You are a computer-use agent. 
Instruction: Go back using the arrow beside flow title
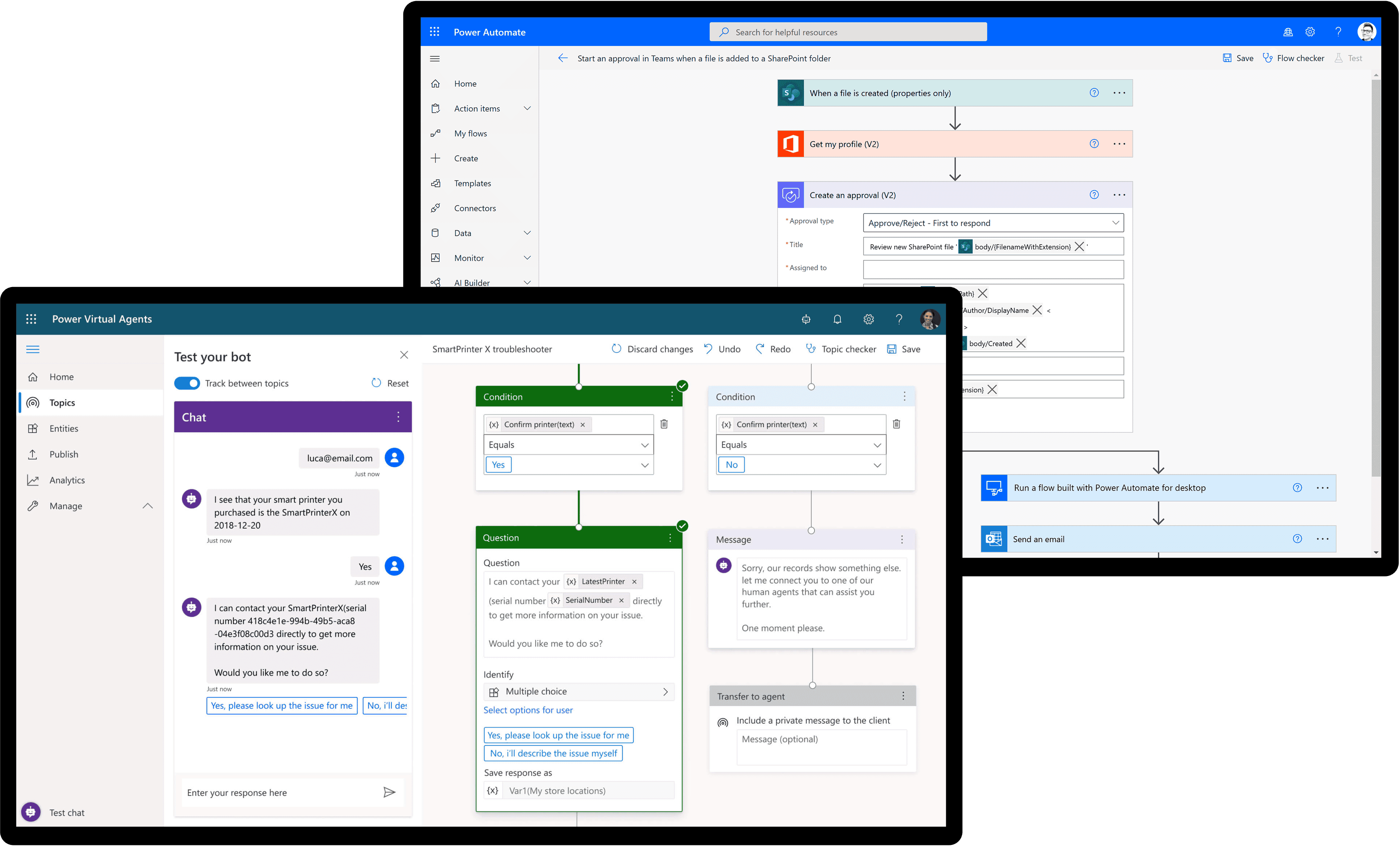pos(562,58)
